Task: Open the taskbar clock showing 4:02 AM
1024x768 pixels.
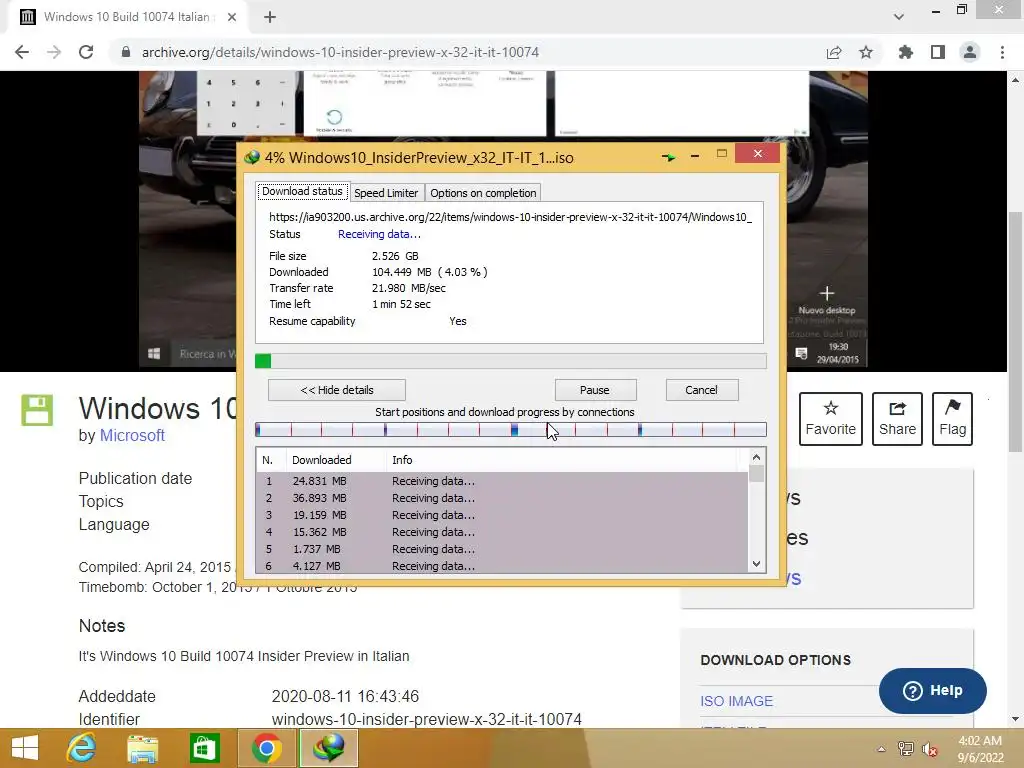Action: [x=980, y=749]
